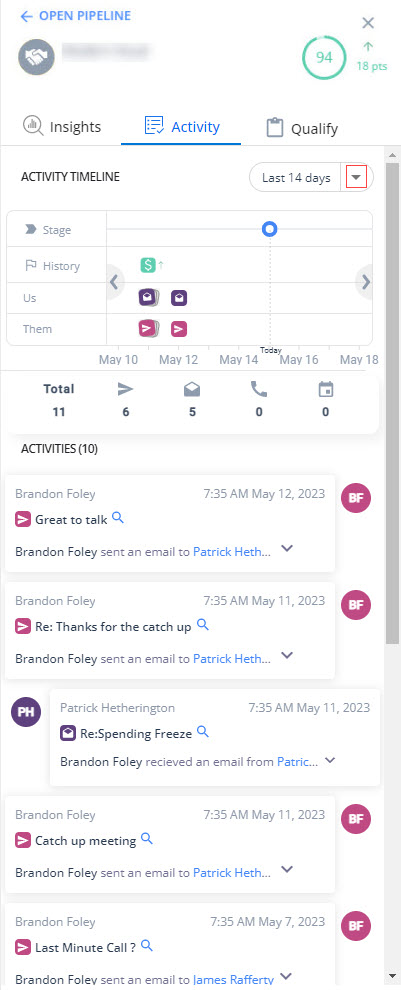Expand the Re:Spending Freeze email details
The image size is (401, 990).
coord(330,760)
